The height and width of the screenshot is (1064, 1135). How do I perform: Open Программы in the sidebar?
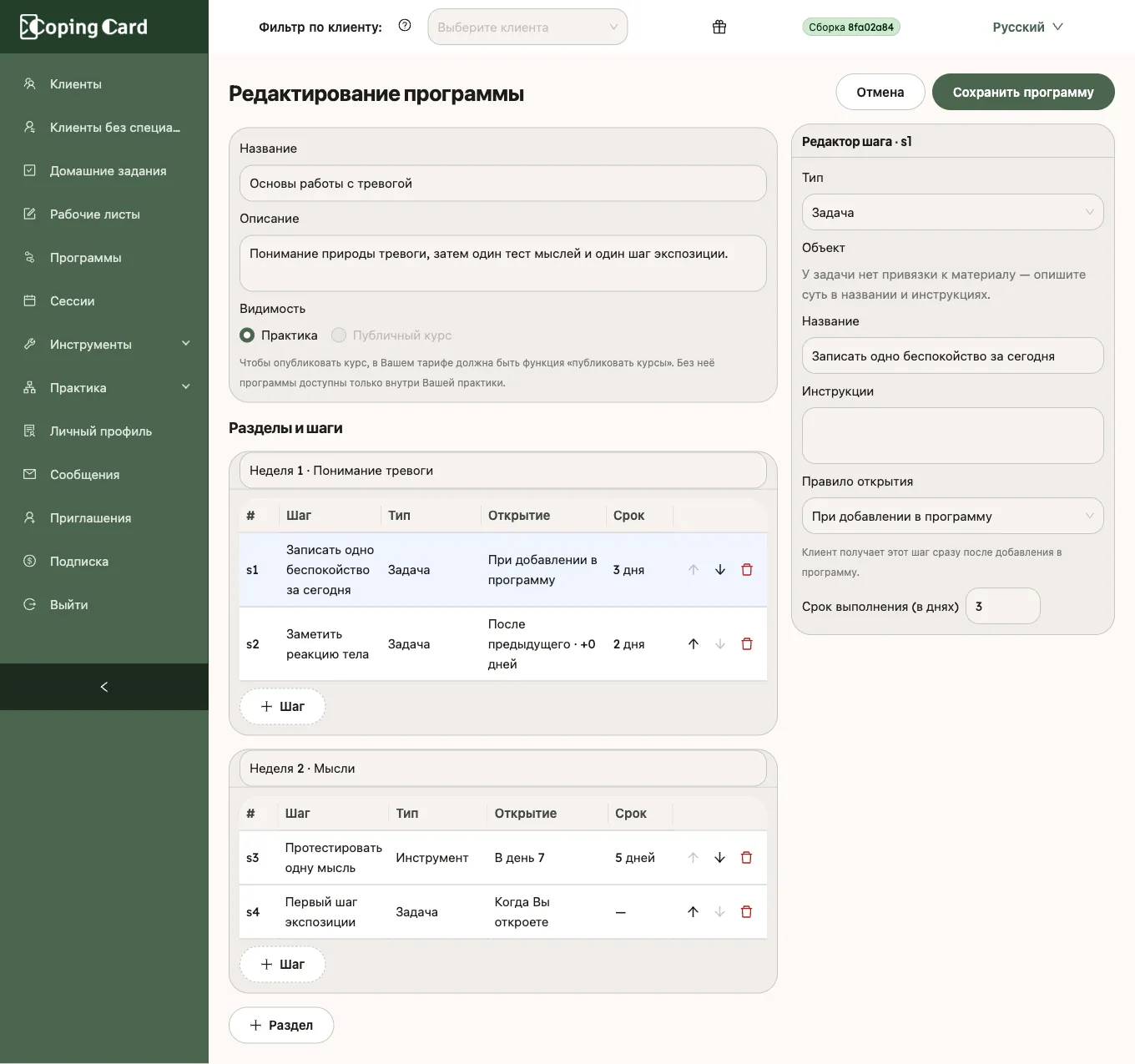click(x=104, y=257)
